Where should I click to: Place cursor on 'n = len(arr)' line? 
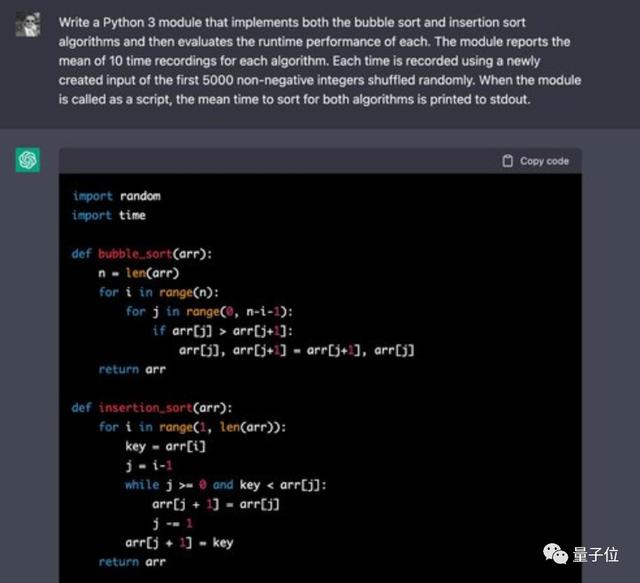pyautogui.click(x=139, y=273)
